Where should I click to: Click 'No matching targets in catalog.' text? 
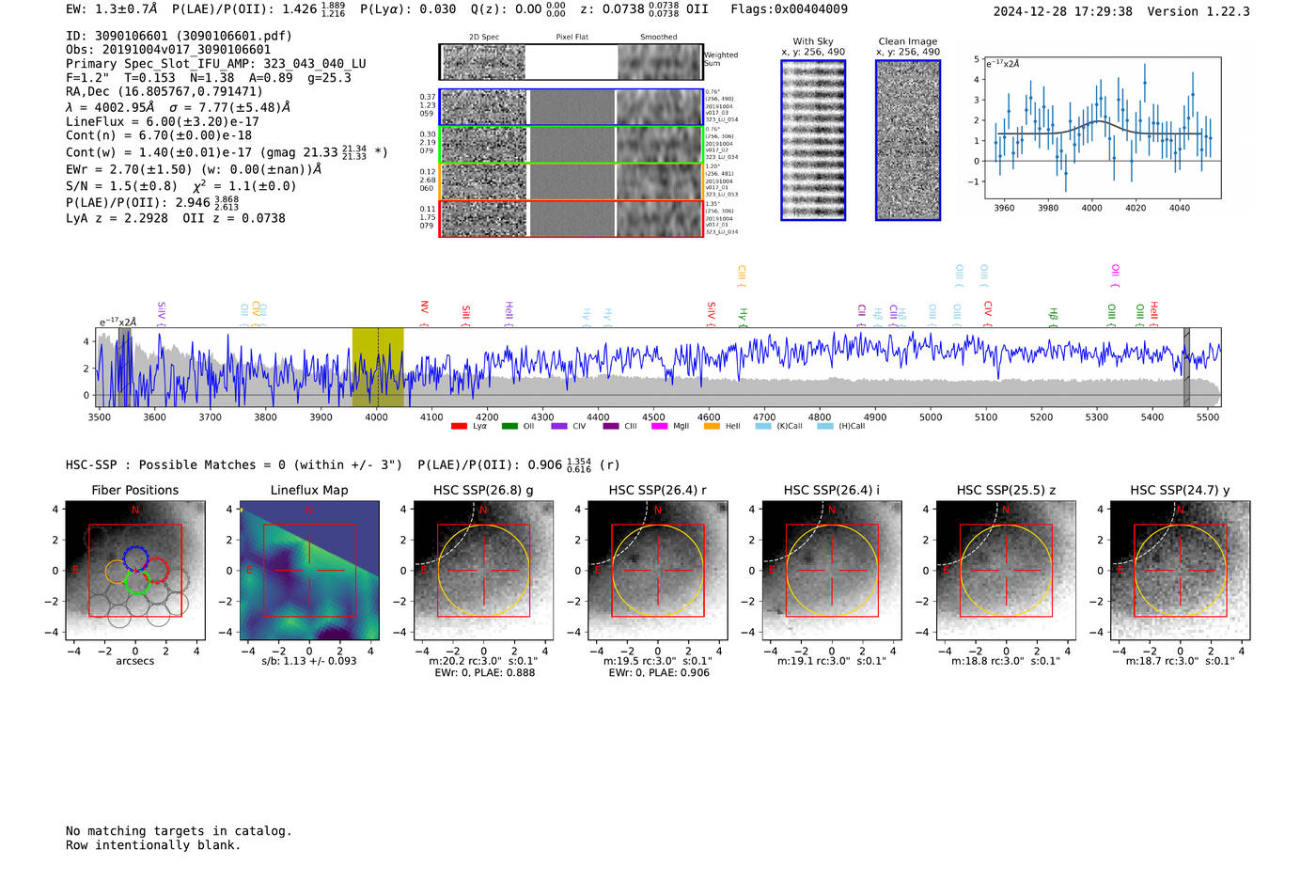[x=179, y=831]
